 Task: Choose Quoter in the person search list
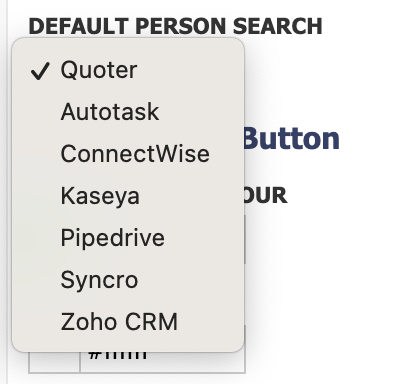click(x=128, y=70)
